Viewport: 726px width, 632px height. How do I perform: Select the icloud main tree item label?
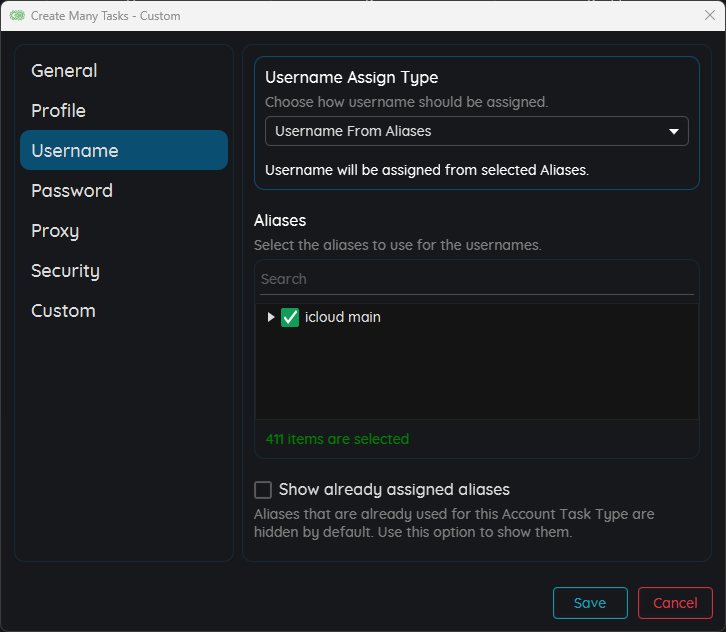(x=342, y=317)
